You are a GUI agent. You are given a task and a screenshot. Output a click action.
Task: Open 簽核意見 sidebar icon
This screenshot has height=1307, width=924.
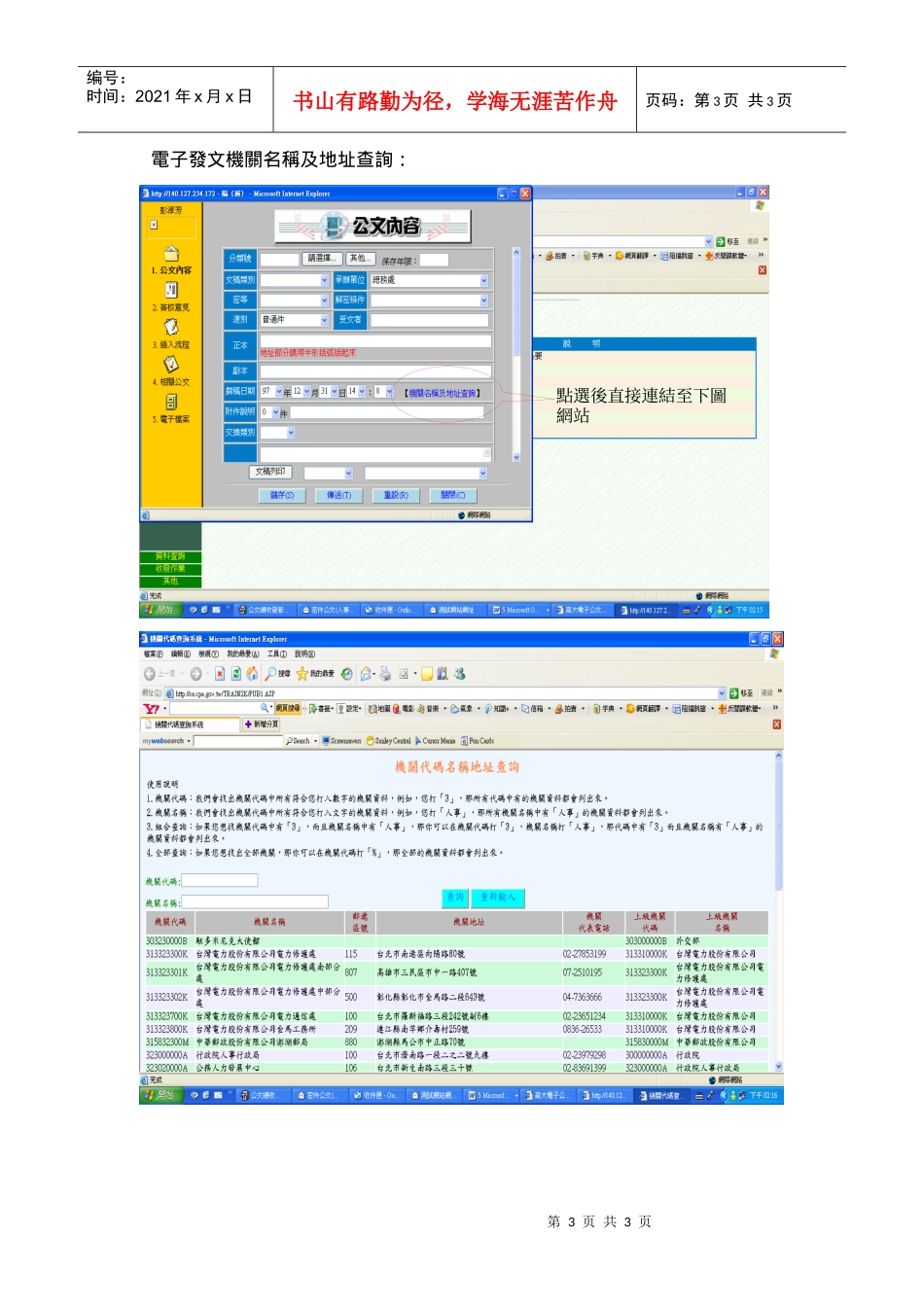(171, 290)
